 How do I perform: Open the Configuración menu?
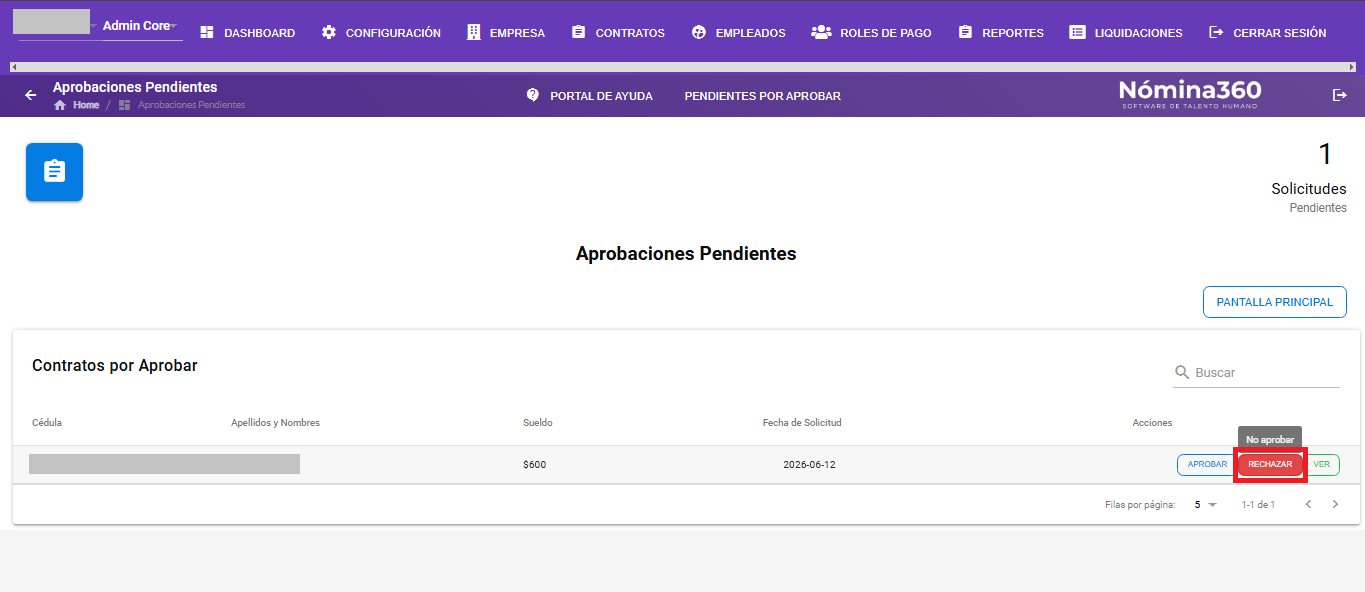pyautogui.click(x=381, y=33)
